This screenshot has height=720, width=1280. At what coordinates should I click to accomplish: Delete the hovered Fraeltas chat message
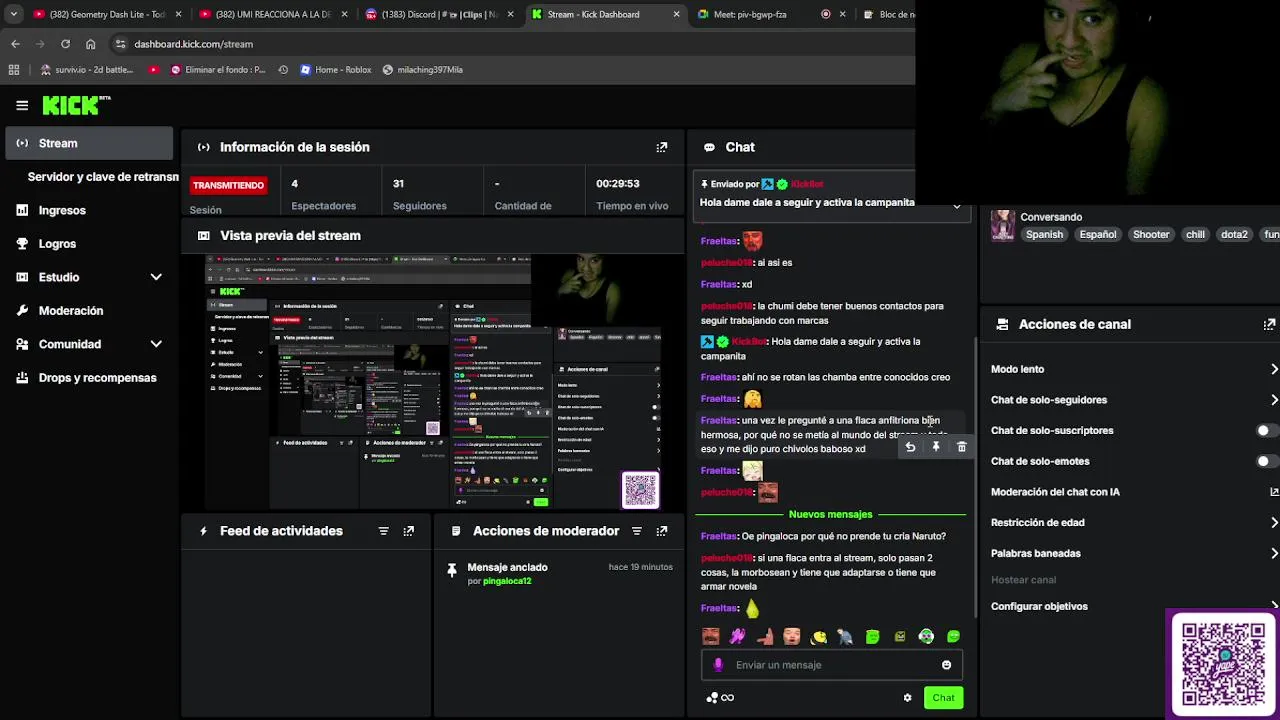(962, 447)
